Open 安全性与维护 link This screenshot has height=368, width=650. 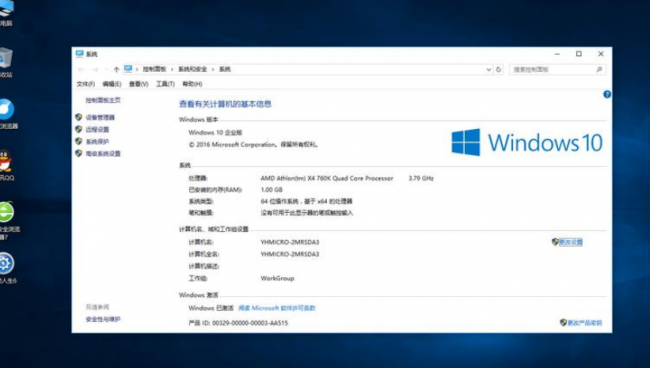point(103,319)
